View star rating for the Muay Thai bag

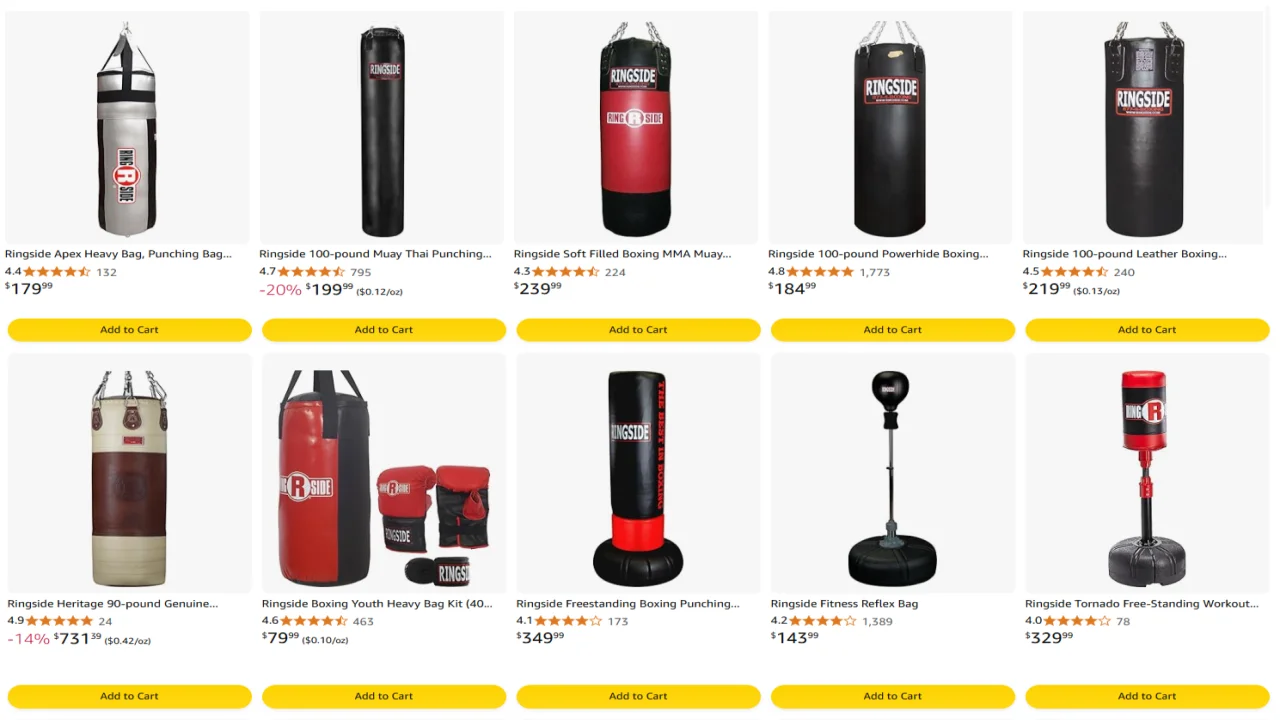311,272
